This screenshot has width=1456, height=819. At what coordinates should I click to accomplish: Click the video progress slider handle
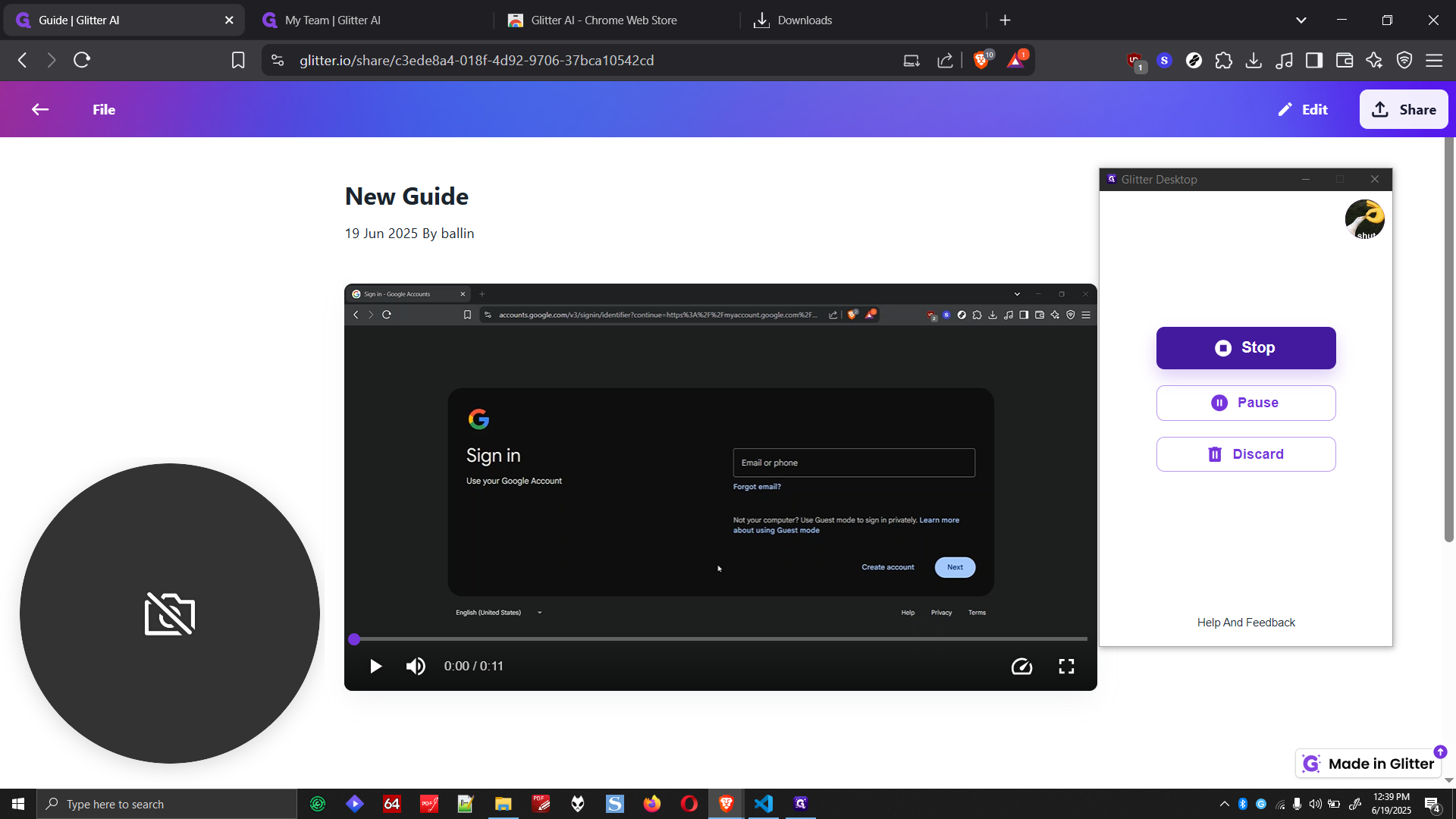click(354, 639)
